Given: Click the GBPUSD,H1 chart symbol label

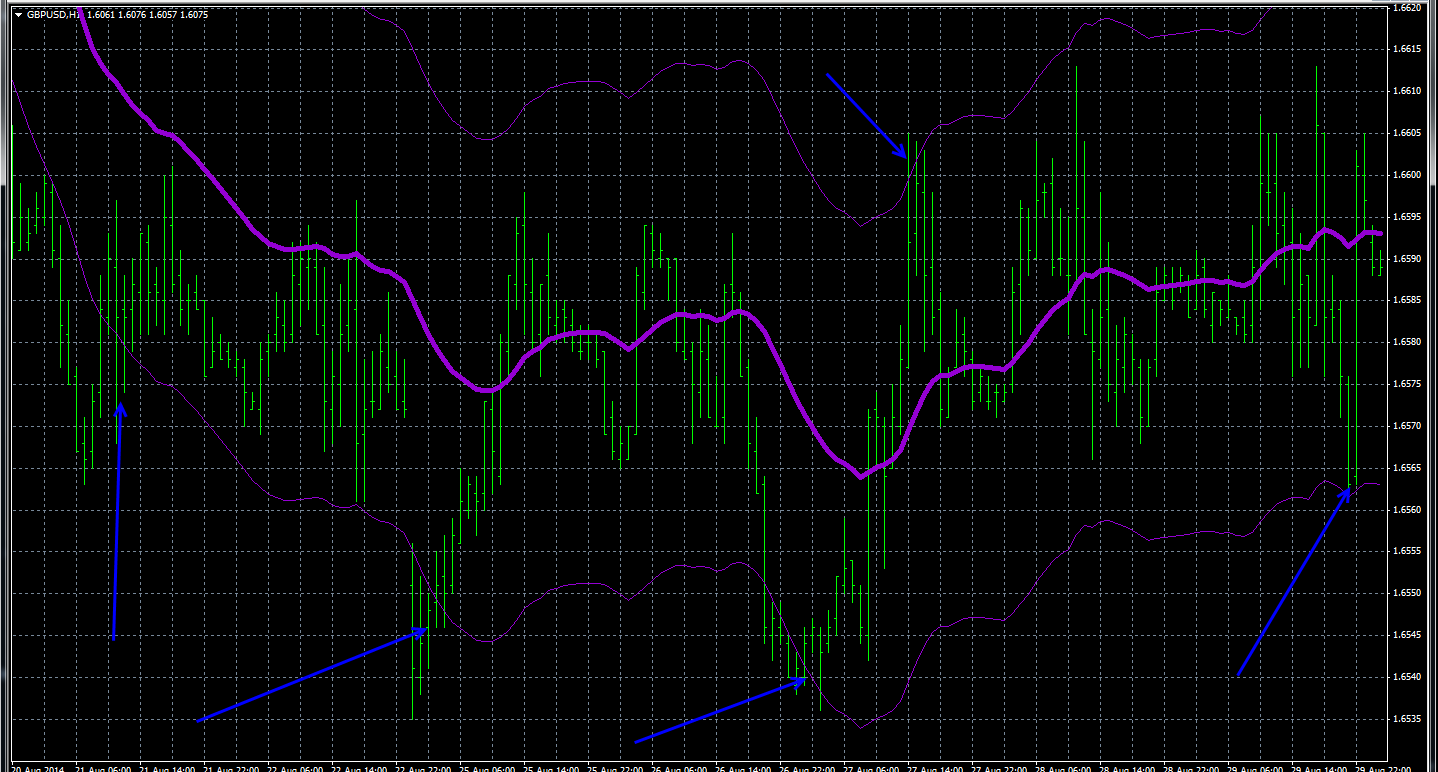Looking at the screenshot, I should [54, 15].
